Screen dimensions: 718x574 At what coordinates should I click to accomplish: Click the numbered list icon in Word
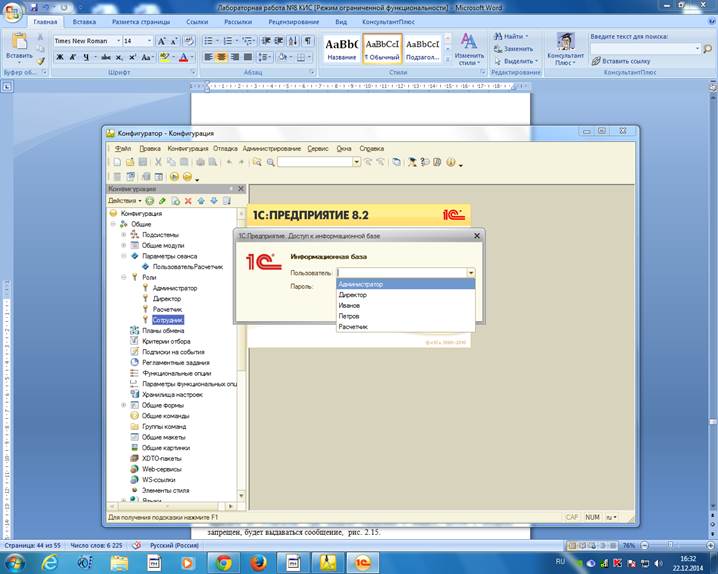[228, 41]
